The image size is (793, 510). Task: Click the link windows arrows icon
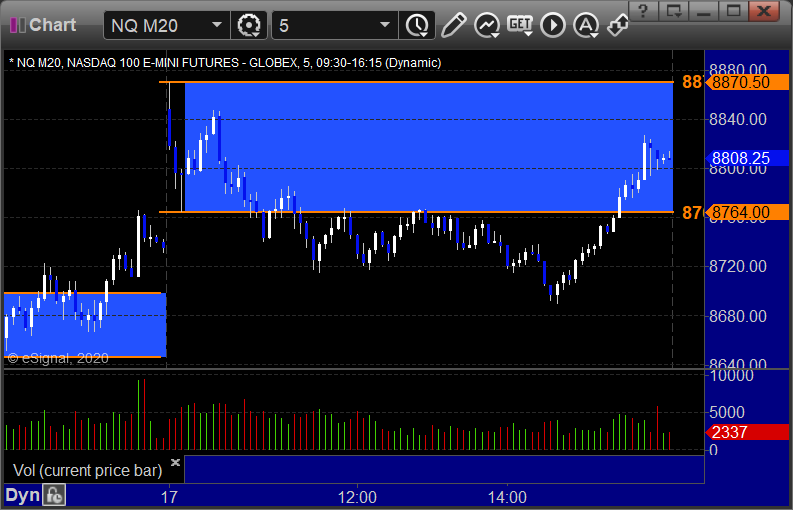click(x=617, y=25)
